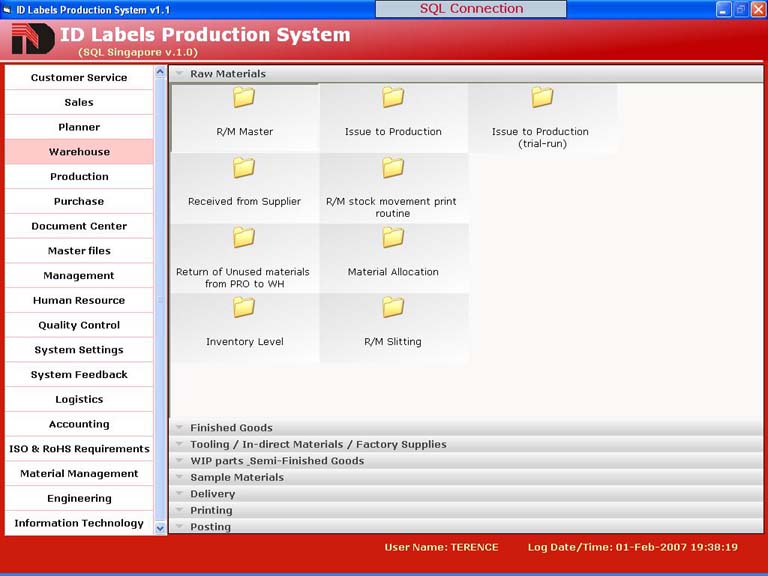Screen dimensions: 768x576
Task: Open the Received from Supplier folder
Action: pyautogui.click(x=244, y=168)
